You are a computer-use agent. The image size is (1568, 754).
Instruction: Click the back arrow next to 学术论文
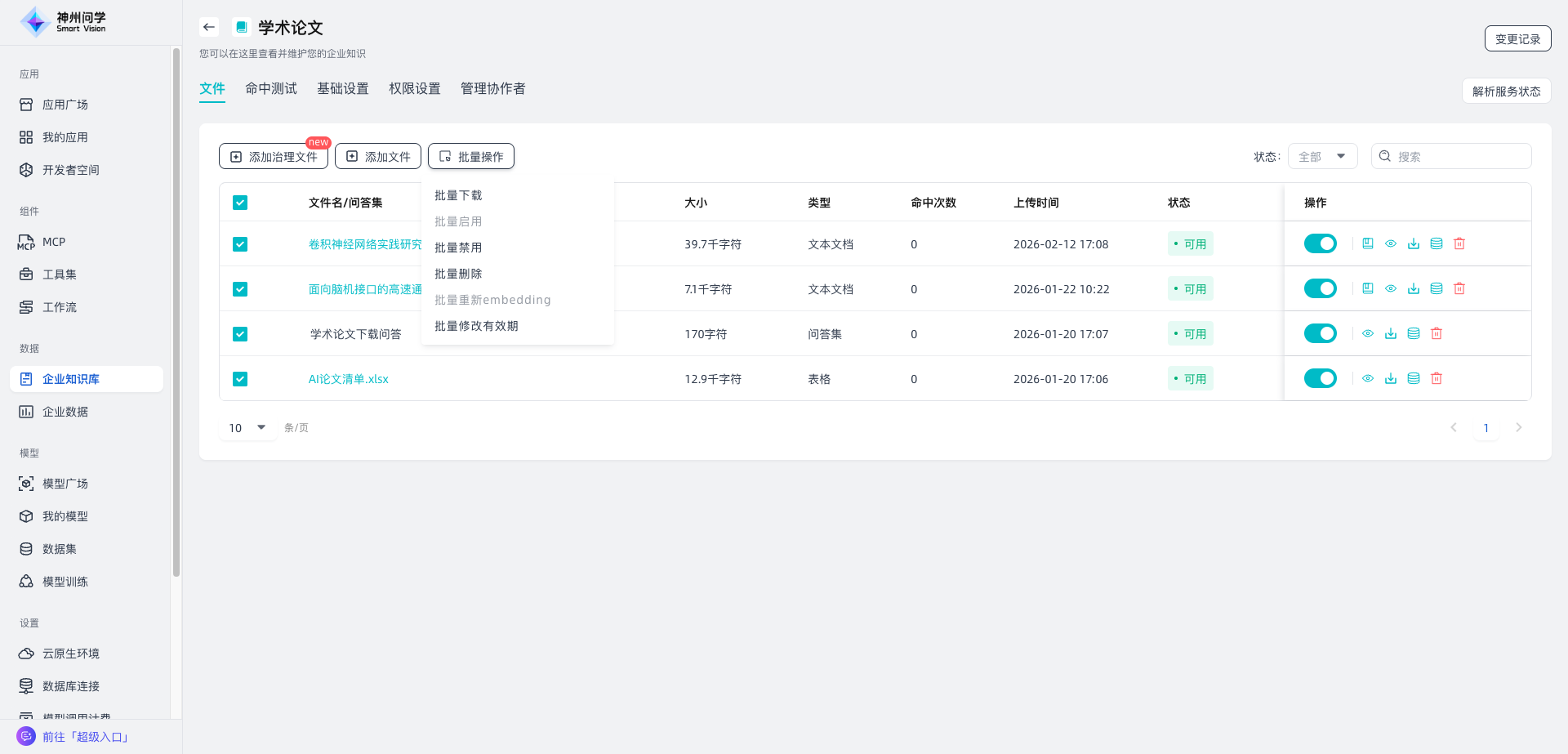click(x=209, y=27)
